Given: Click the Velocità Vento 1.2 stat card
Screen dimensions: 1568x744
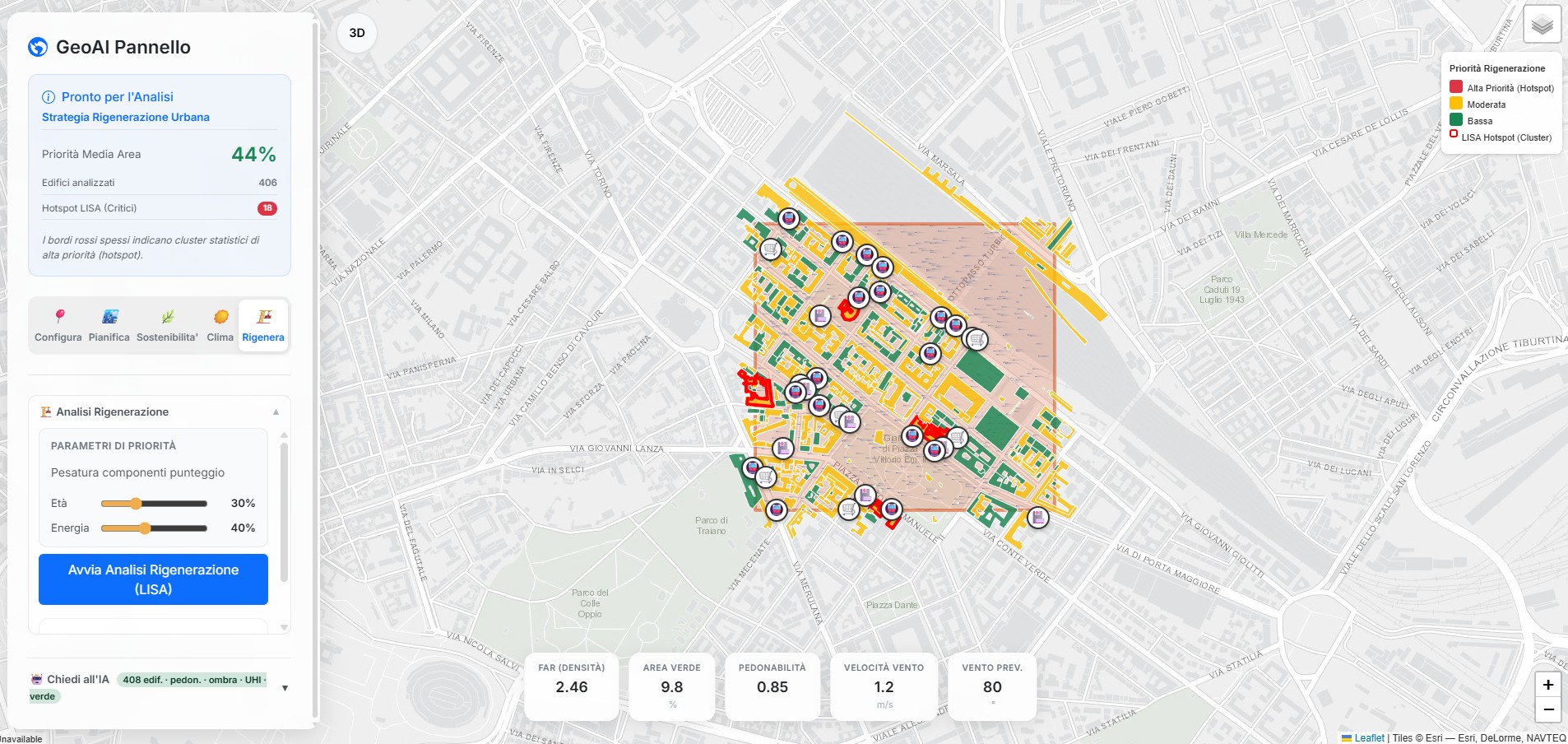Looking at the screenshot, I should coord(884,686).
